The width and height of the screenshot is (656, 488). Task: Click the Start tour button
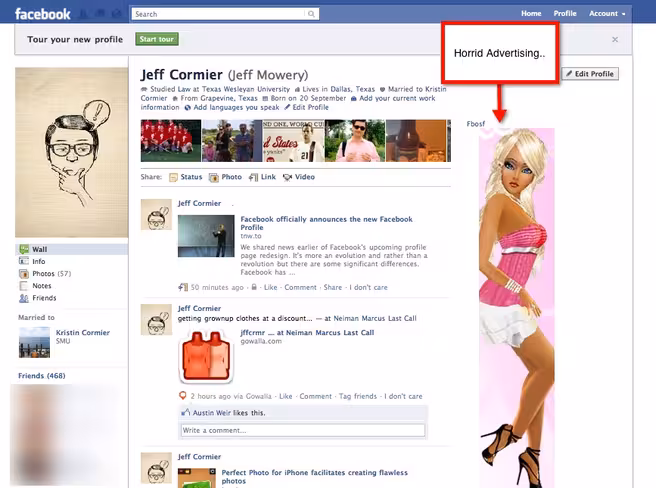tap(157, 39)
